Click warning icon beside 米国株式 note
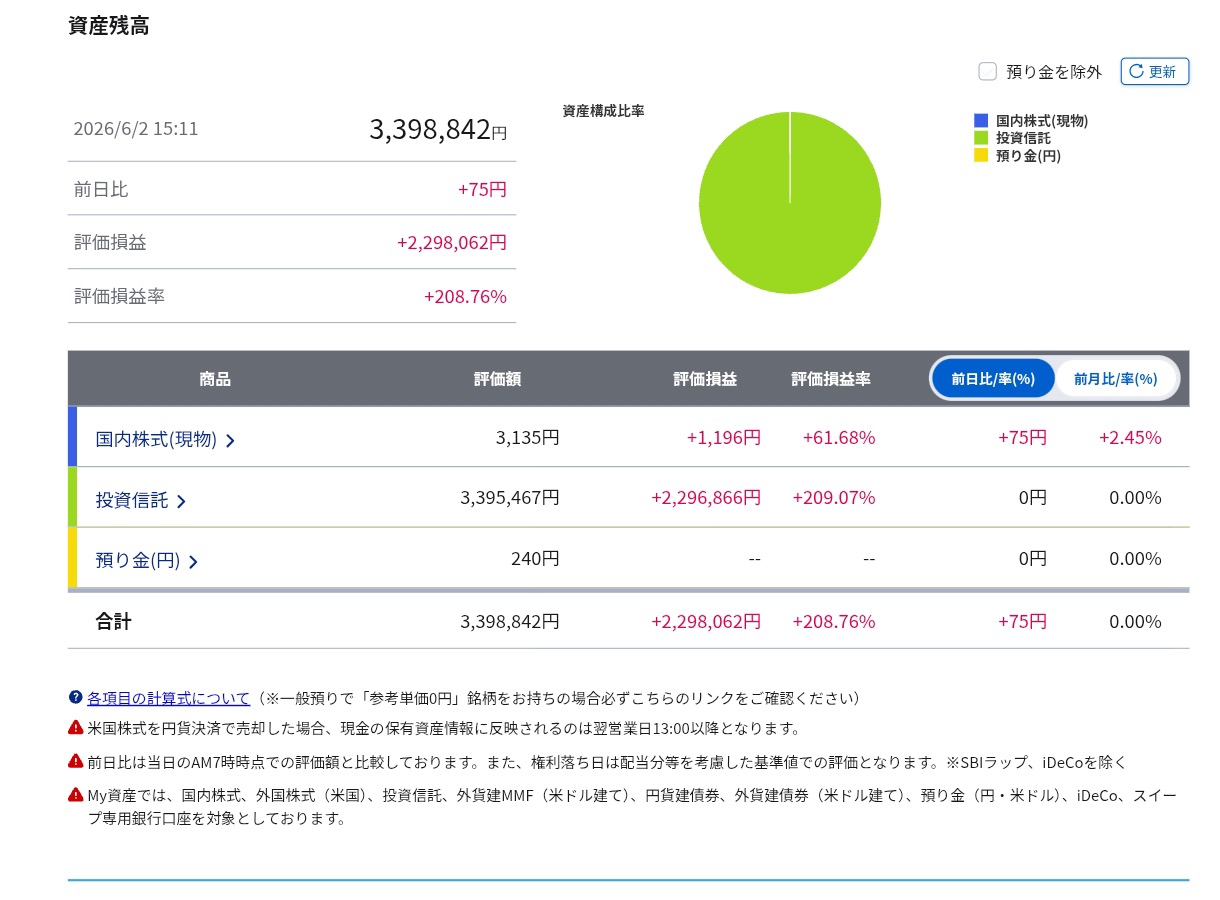The height and width of the screenshot is (900, 1220). (x=75, y=727)
